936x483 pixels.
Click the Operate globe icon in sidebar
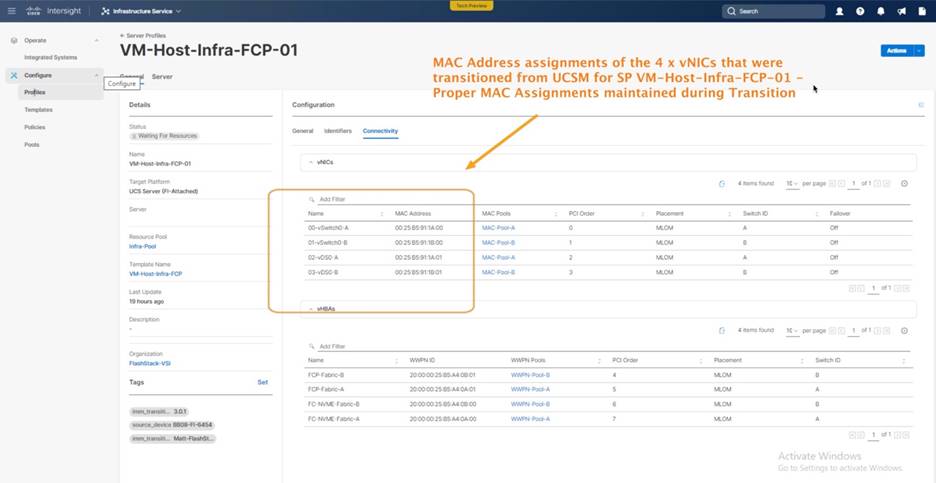pos(14,41)
